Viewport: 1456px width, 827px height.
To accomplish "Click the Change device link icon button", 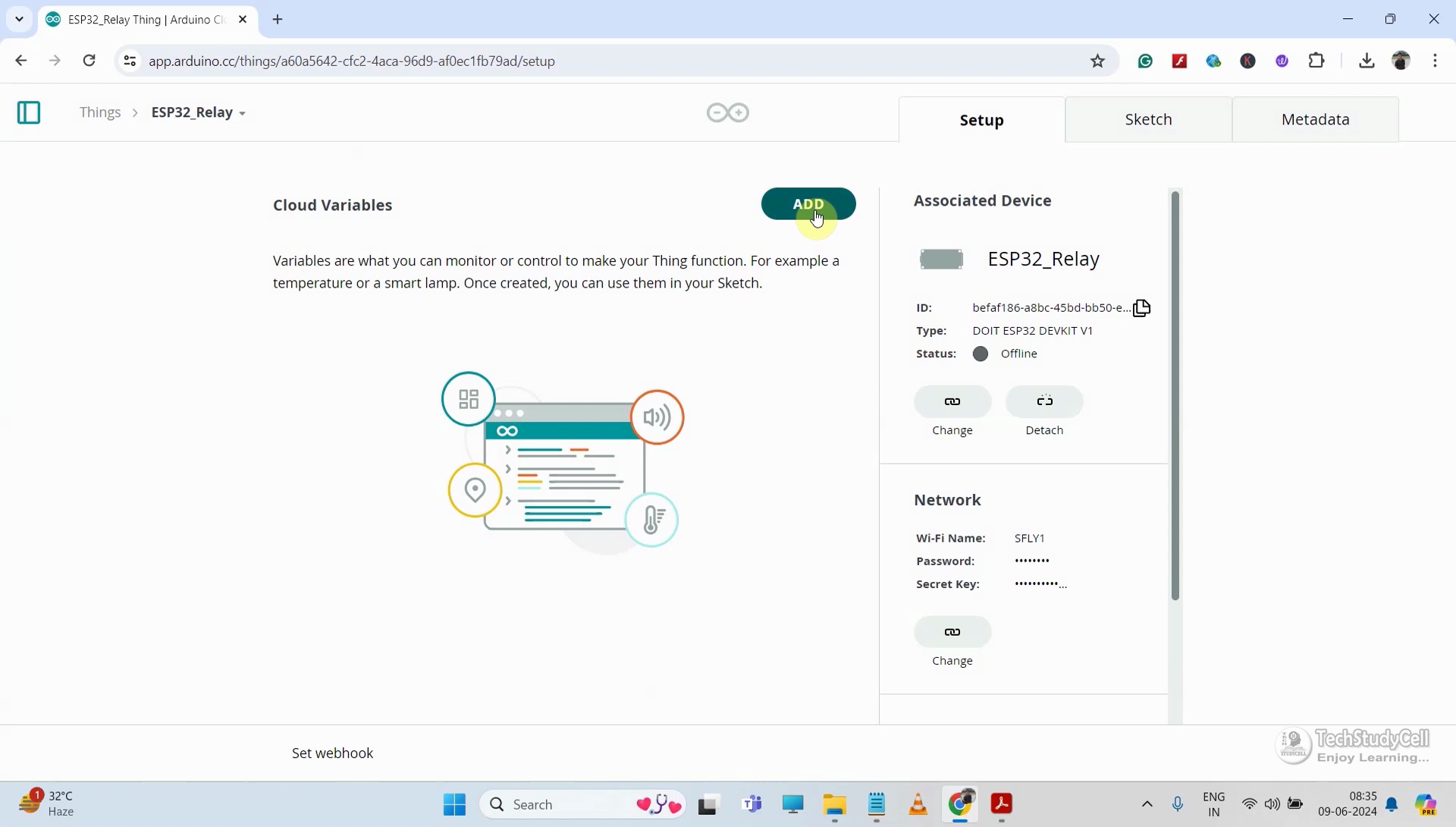I will (x=952, y=401).
